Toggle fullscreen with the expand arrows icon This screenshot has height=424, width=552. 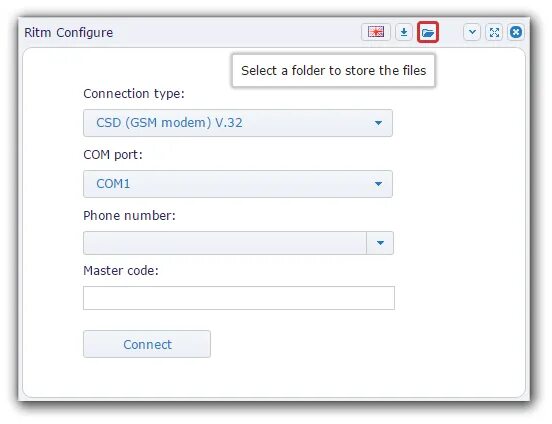click(494, 32)
